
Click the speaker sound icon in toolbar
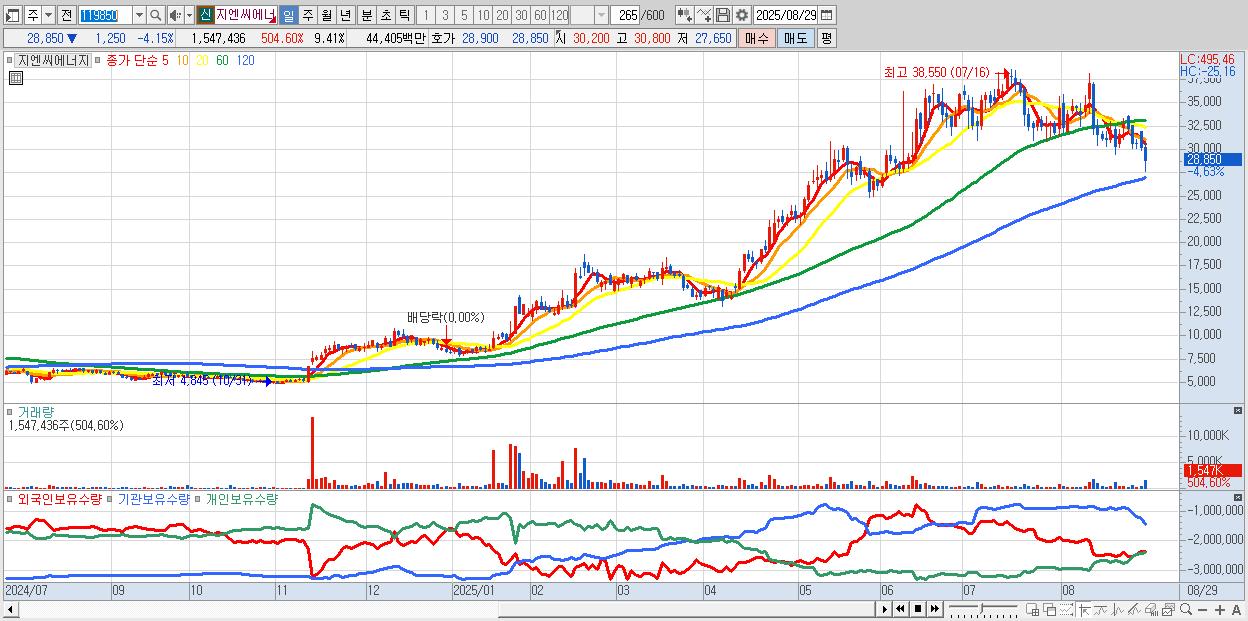175,15
